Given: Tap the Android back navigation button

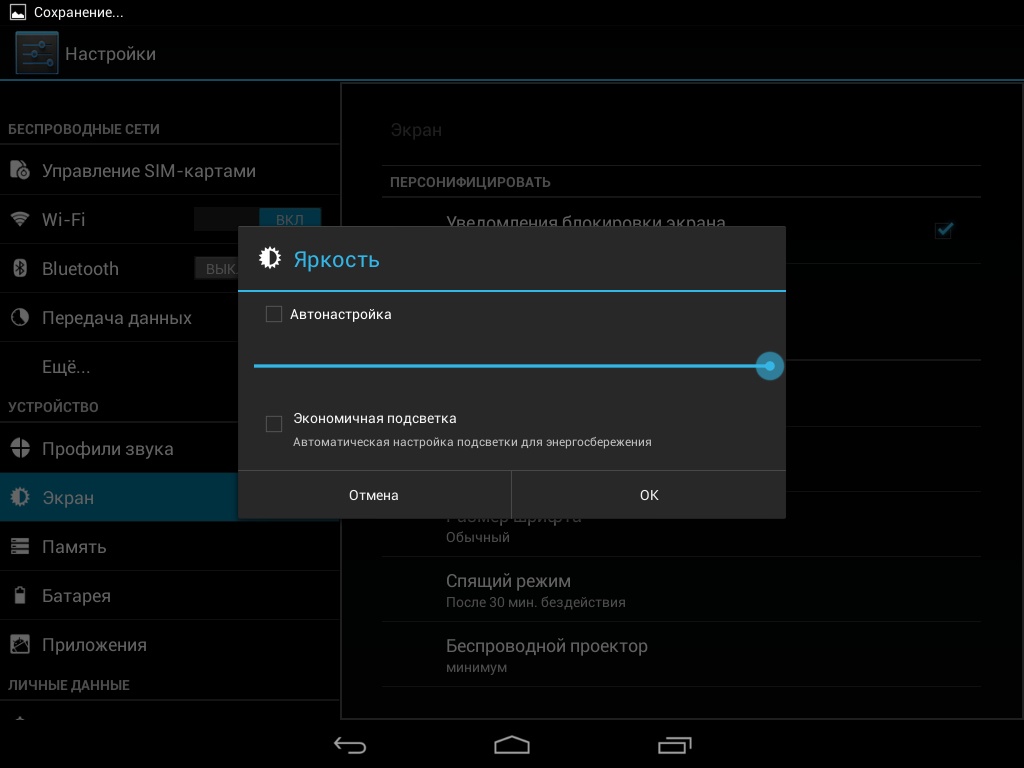Looking at the screenshot, I should (350, 745).
